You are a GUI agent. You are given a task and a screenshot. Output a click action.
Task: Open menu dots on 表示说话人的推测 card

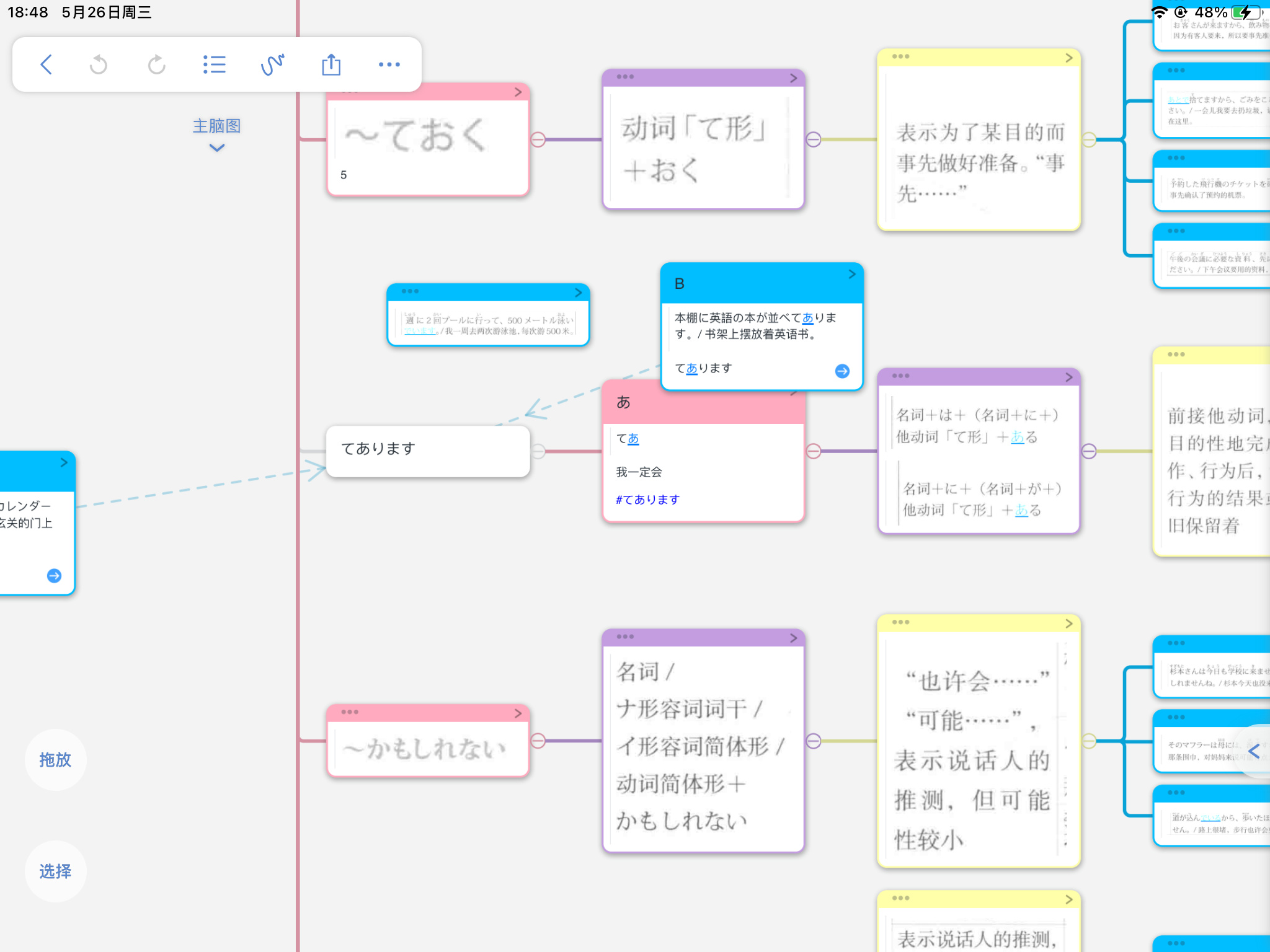(900, 898)
